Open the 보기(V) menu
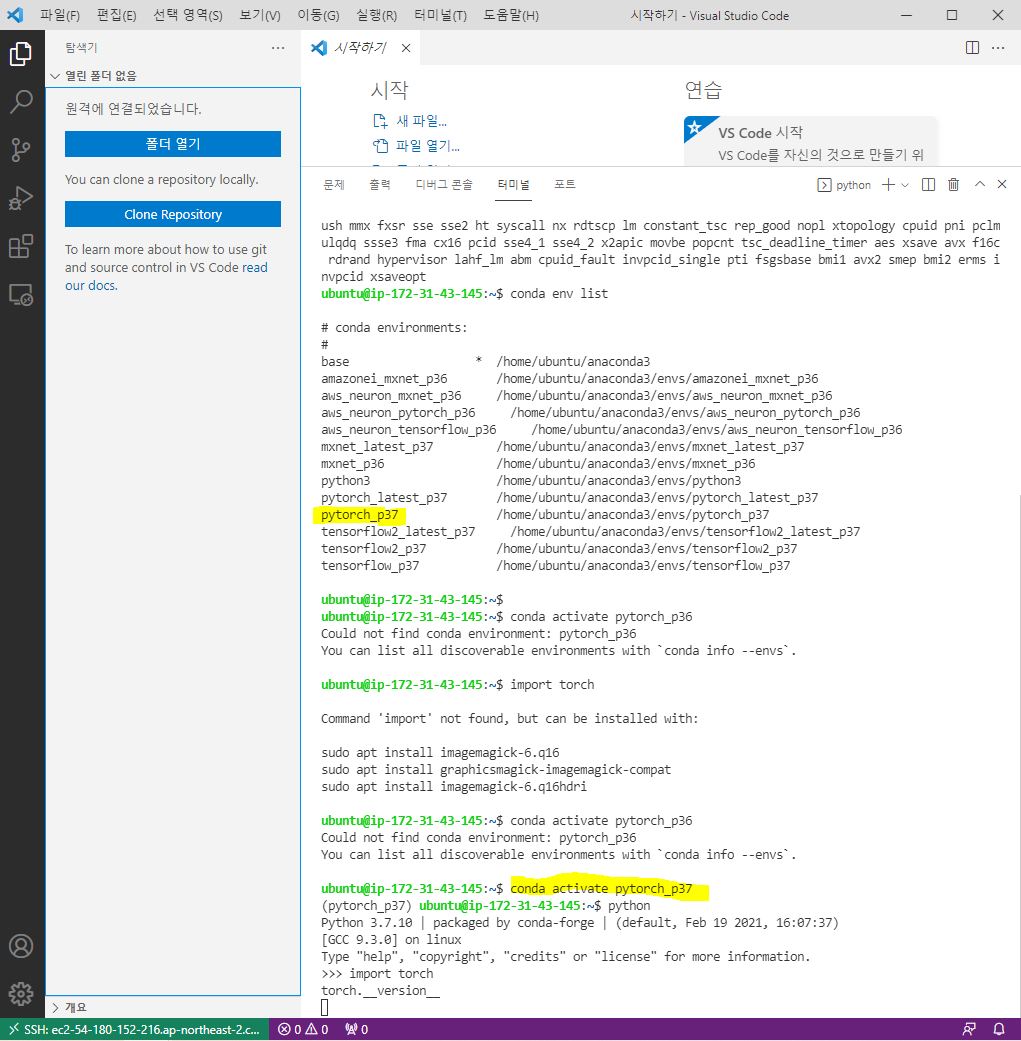Viewport: 1021px width, 1041px height. [x=260, y=15]
